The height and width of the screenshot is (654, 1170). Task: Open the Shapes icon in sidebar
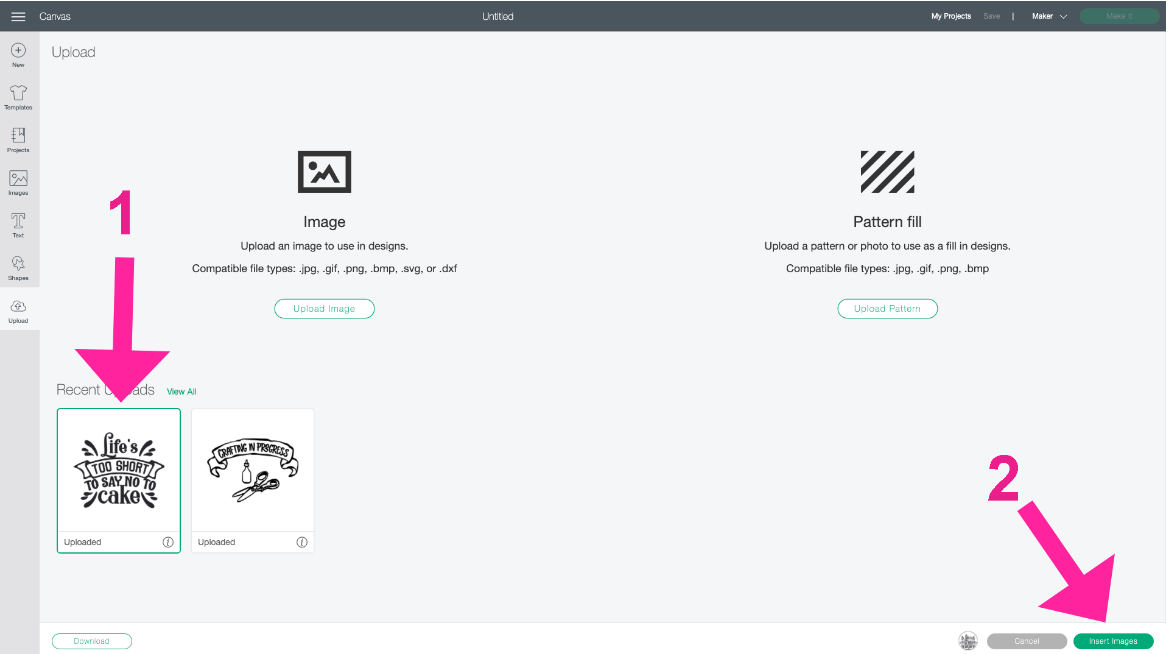tap(18, 264)
